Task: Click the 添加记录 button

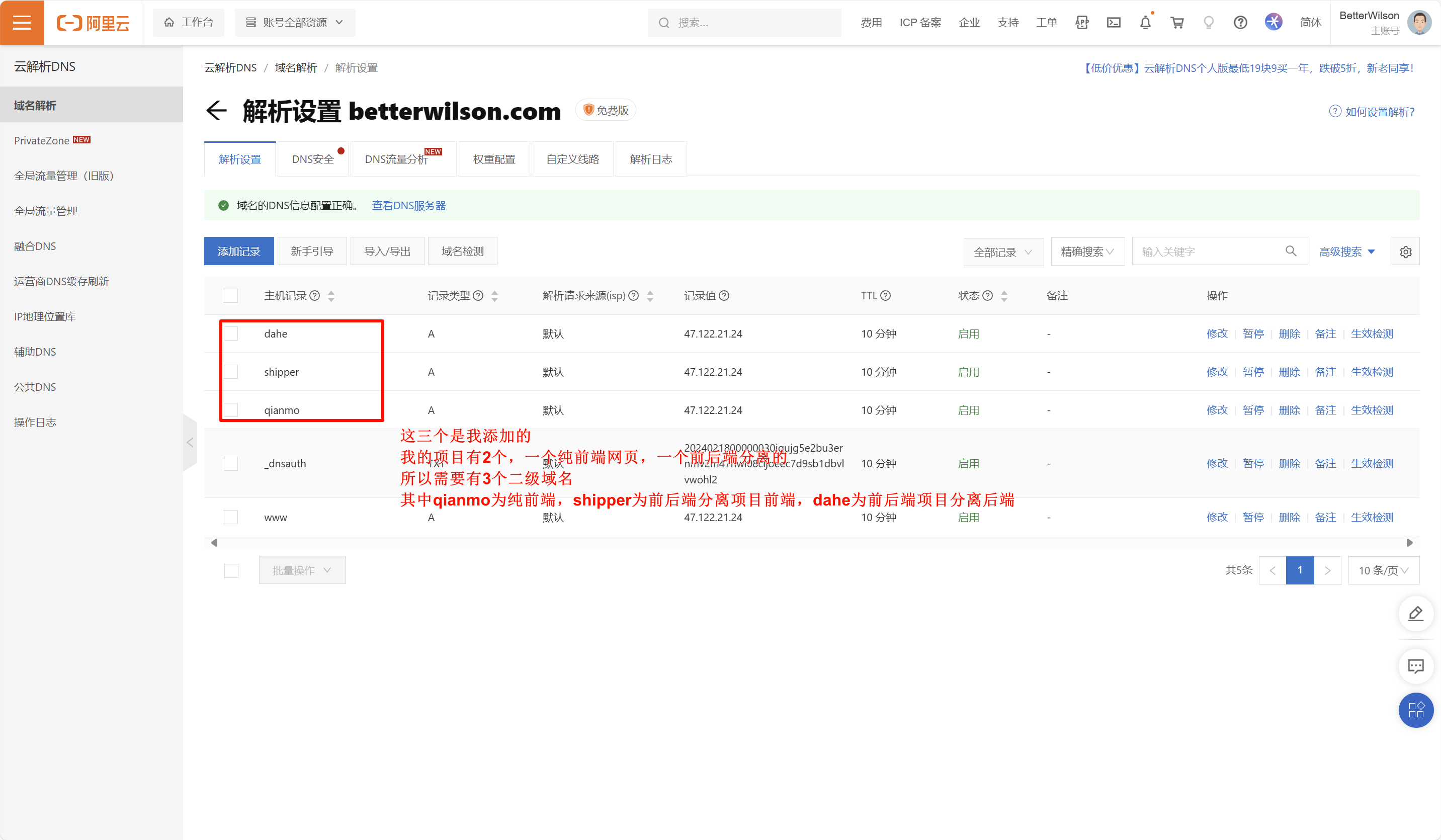Action: coord(239,251)
